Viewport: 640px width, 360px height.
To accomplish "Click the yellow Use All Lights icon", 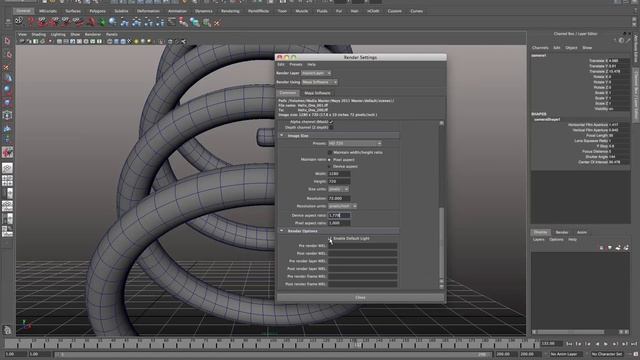I will point(136,42).
